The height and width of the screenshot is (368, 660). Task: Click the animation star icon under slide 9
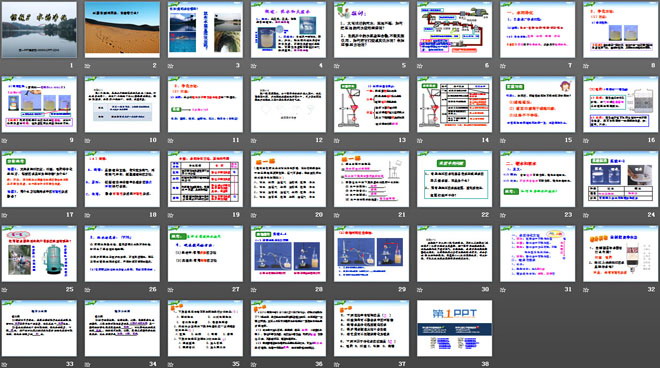pyautogui.click(x=4, y=141)
